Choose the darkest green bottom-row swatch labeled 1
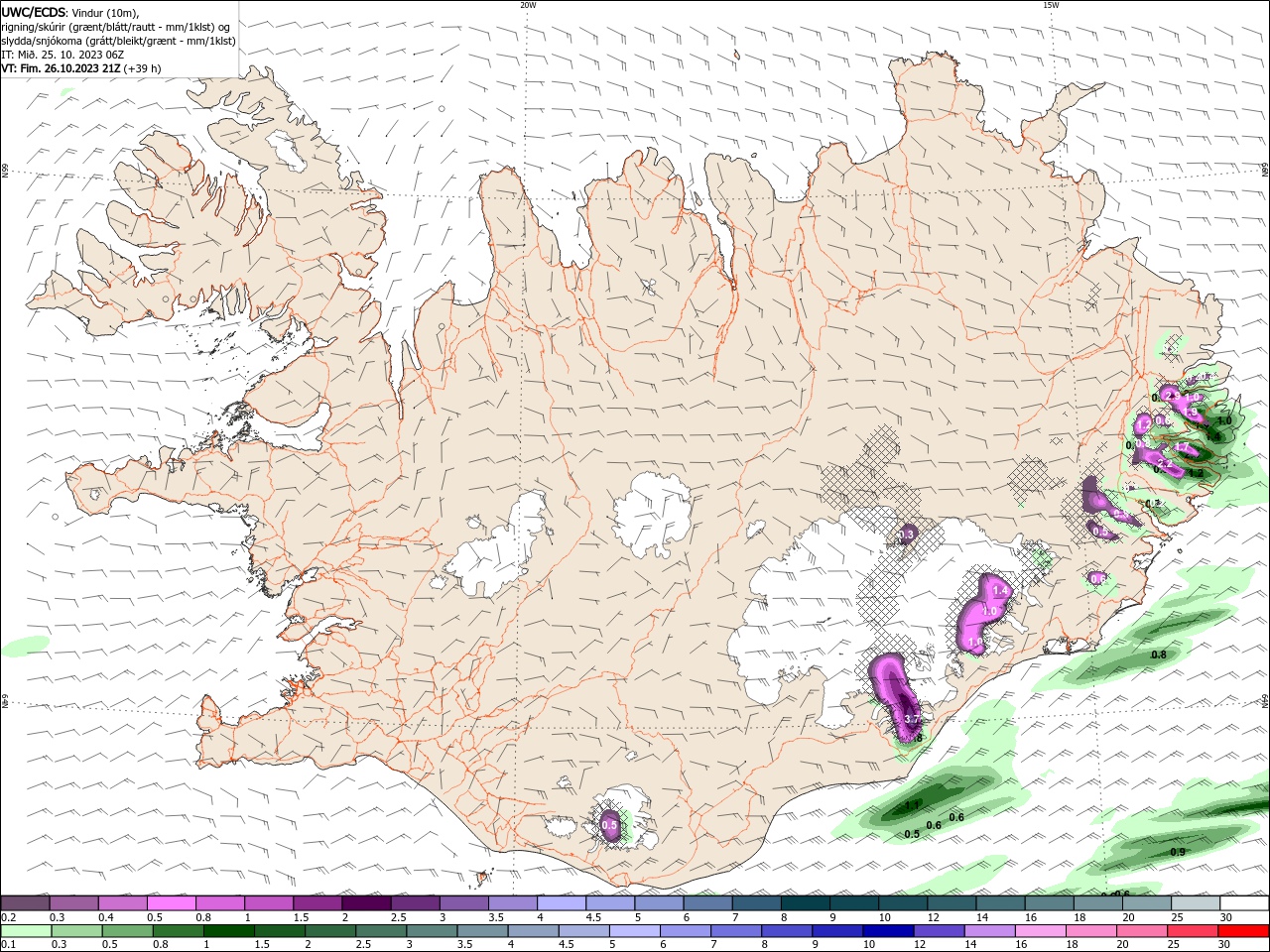 (x=229, y=931)
